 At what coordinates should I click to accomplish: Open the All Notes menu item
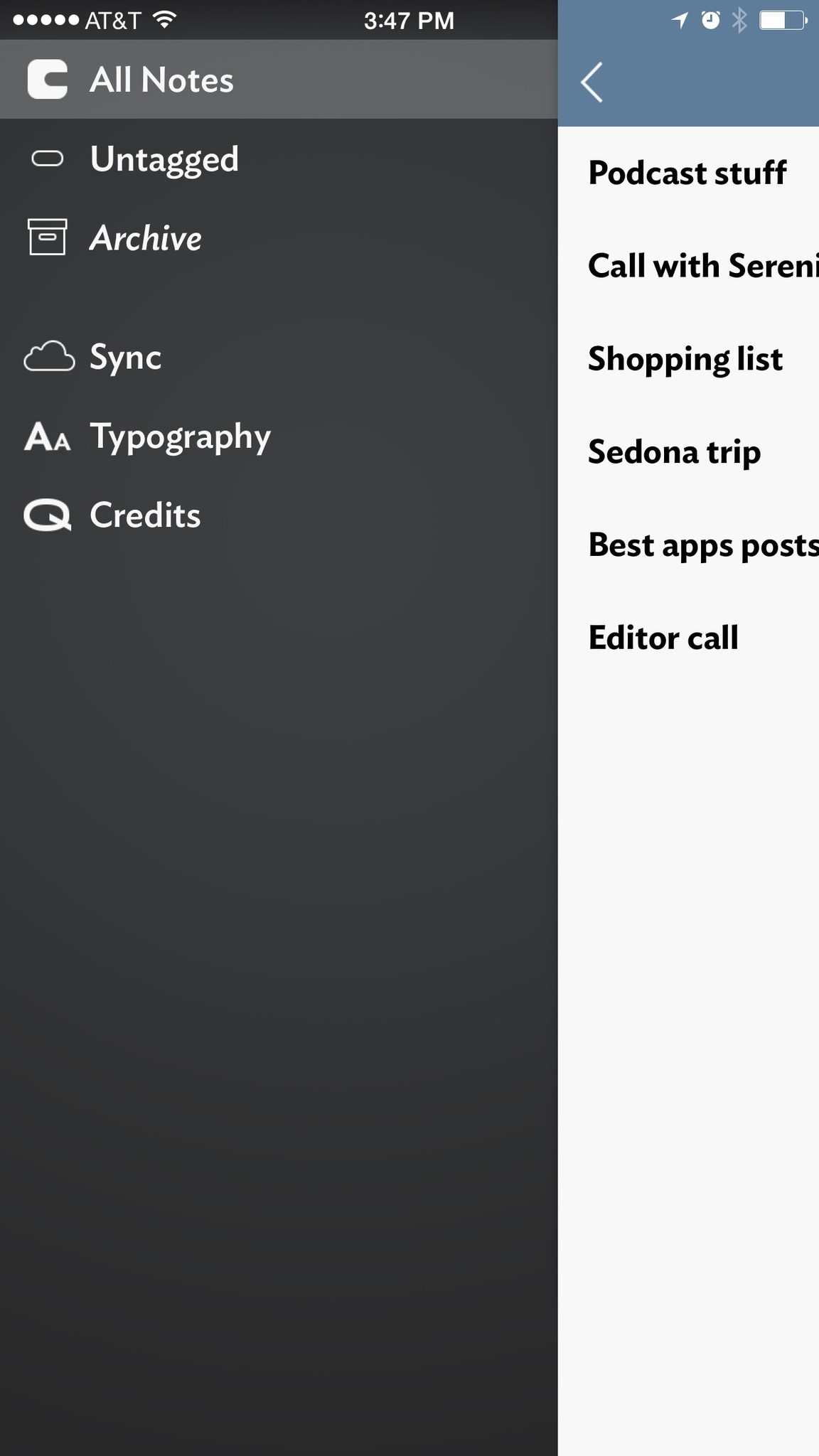click(x=161, y=80)
